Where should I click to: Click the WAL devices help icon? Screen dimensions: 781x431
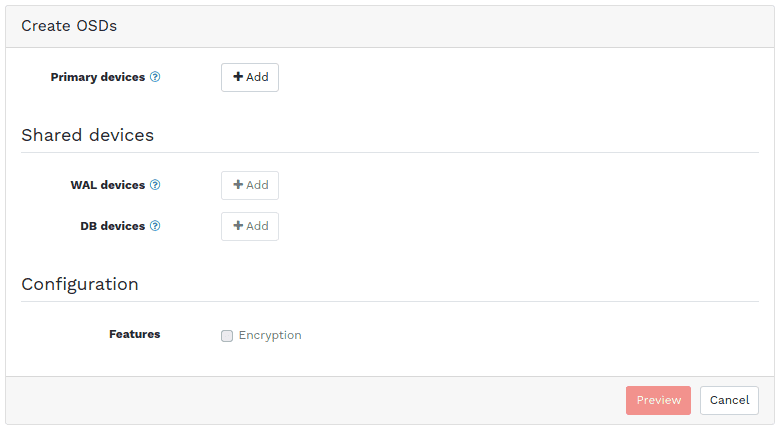click(x=155, y=185)
